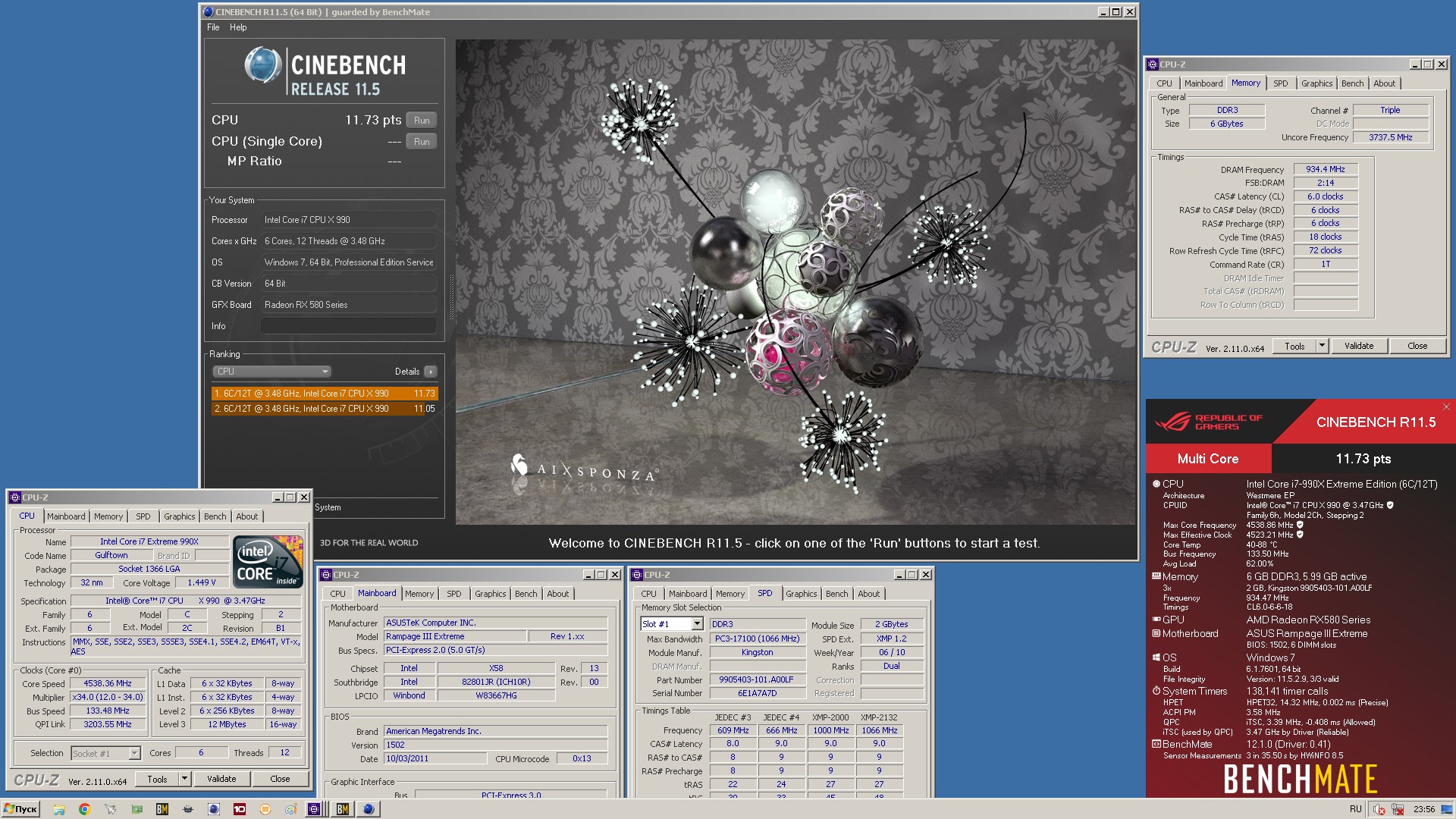This screenshot has height=819, width=1456.
Task: Switch to the running BenchMate taskbar button
Action: click(x=343, y=809)
